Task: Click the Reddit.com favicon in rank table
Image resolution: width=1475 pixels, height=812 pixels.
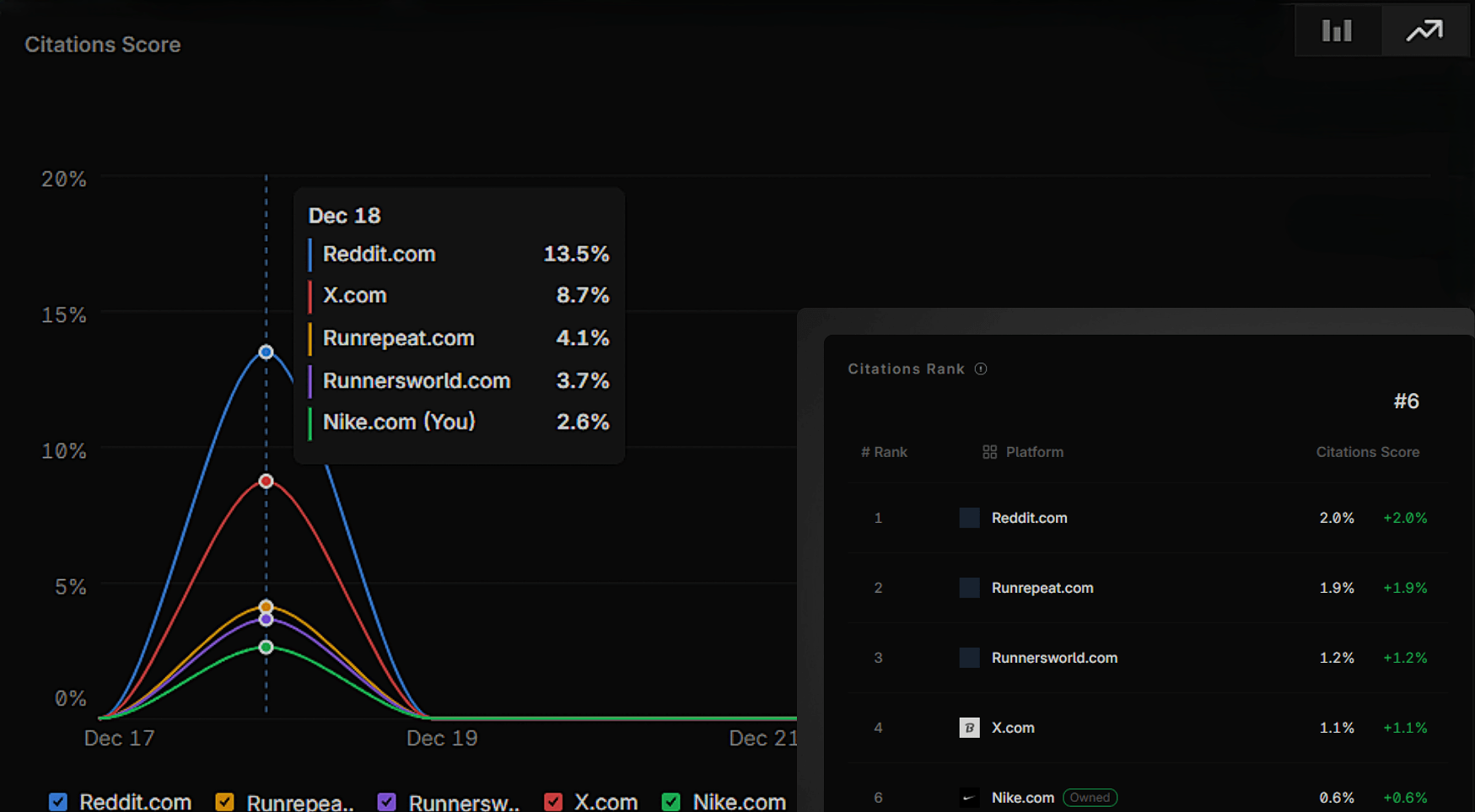Action: pyautogui.click(x=970, y=518)
